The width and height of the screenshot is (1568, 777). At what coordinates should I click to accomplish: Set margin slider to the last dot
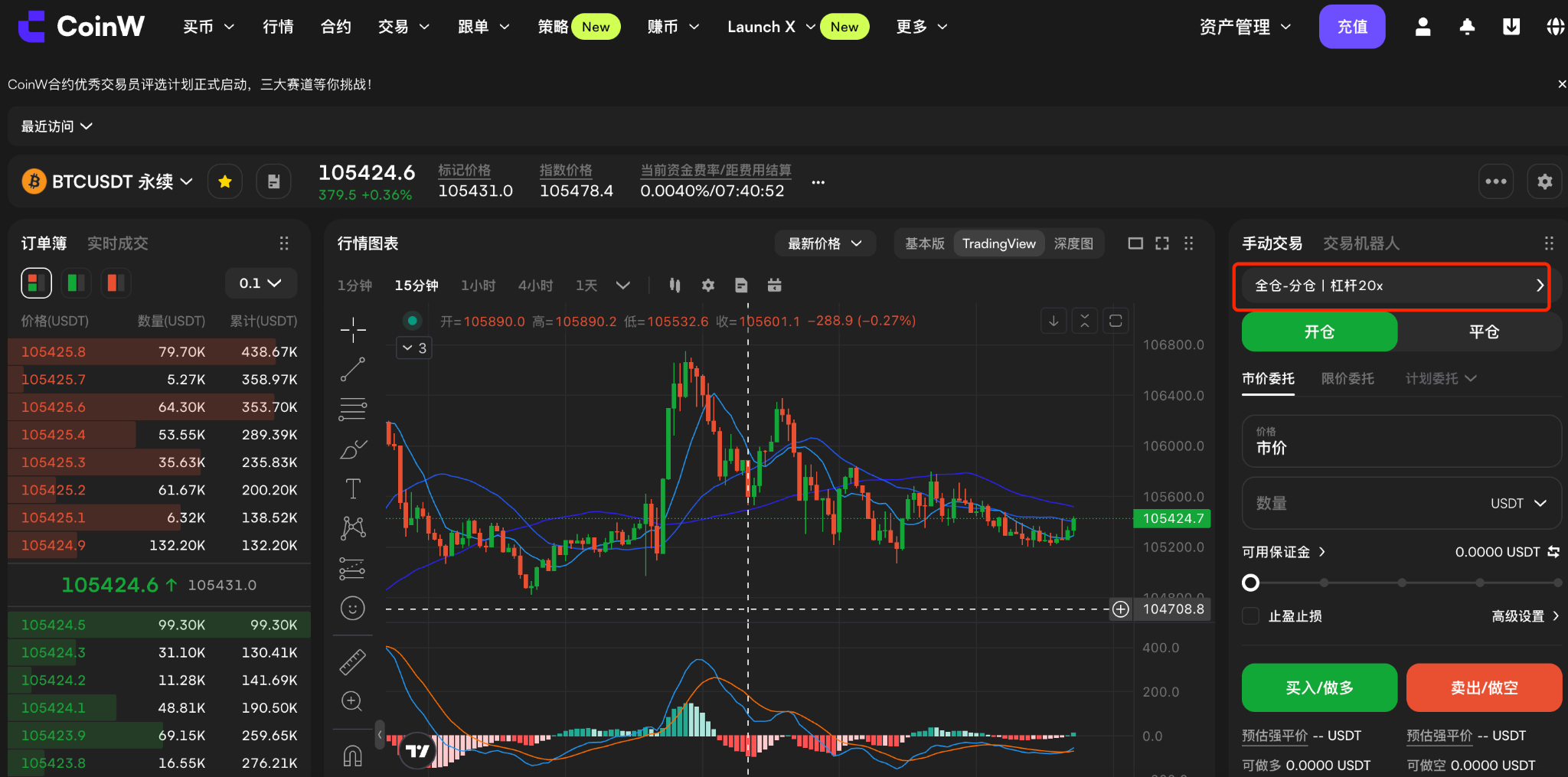coord(1557,583)
